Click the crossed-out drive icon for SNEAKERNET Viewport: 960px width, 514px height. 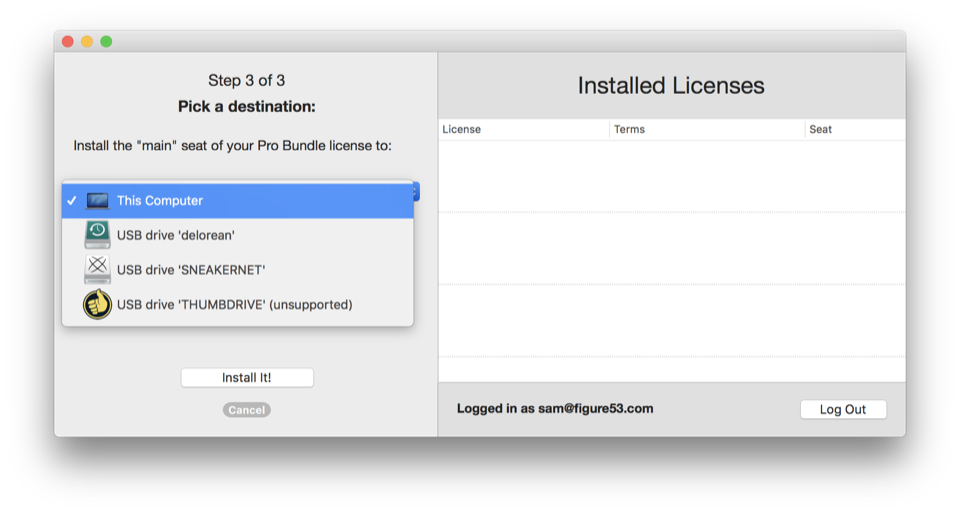tap(97, 269)
